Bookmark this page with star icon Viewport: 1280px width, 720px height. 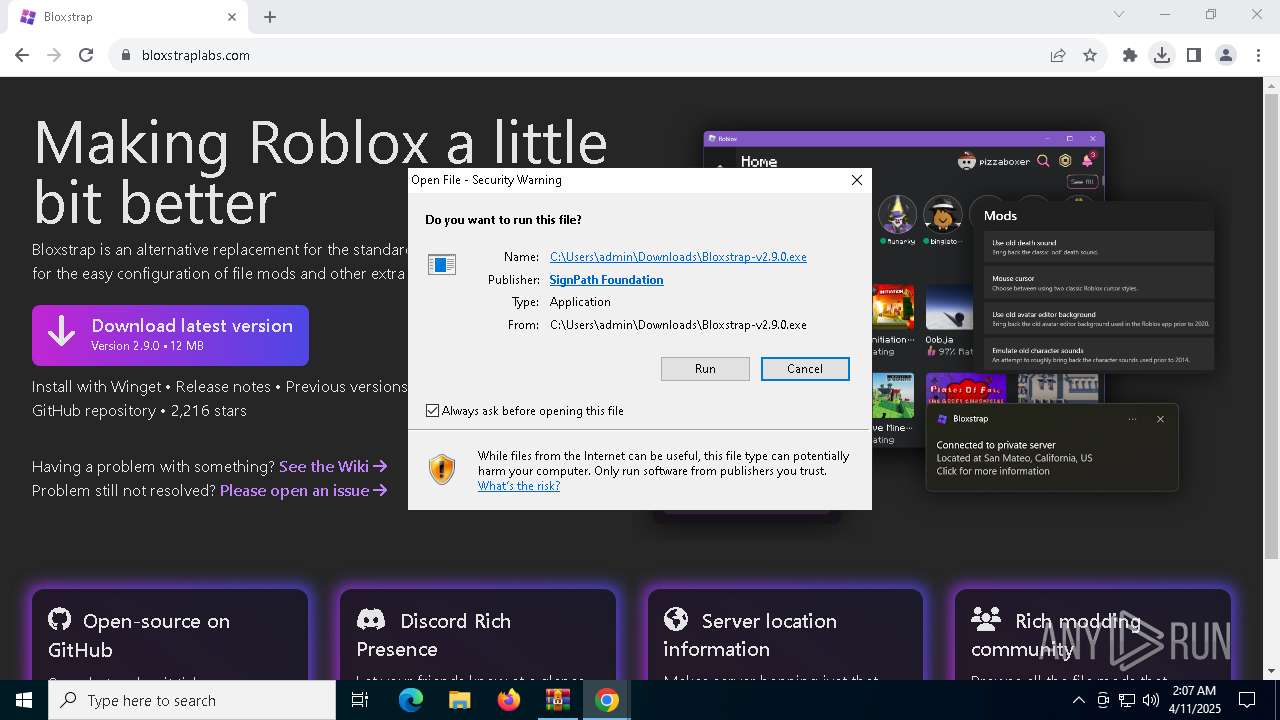1090,55
